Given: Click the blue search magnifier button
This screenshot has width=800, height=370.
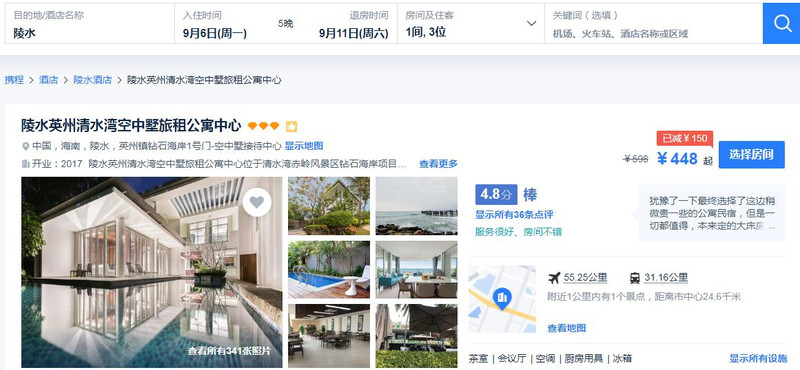Looking at the screenshot, I should coord(781,23).
